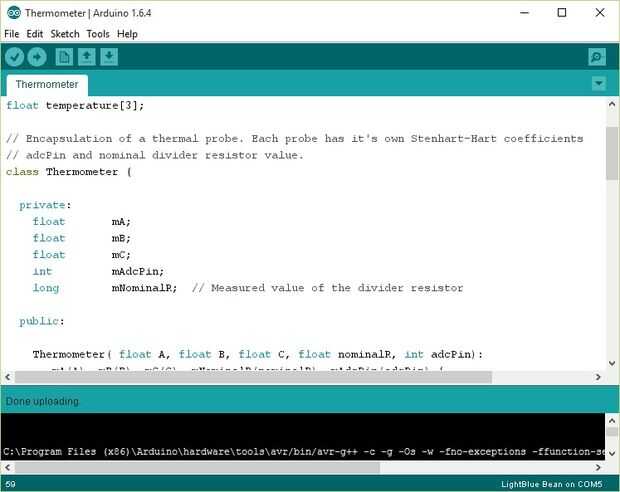Image resolution: width=620 pixels, height=492 pixels.
Task: Click the editor horizontal scrollbar thumb
Action: pyautogui.click(x=253, y=377)
